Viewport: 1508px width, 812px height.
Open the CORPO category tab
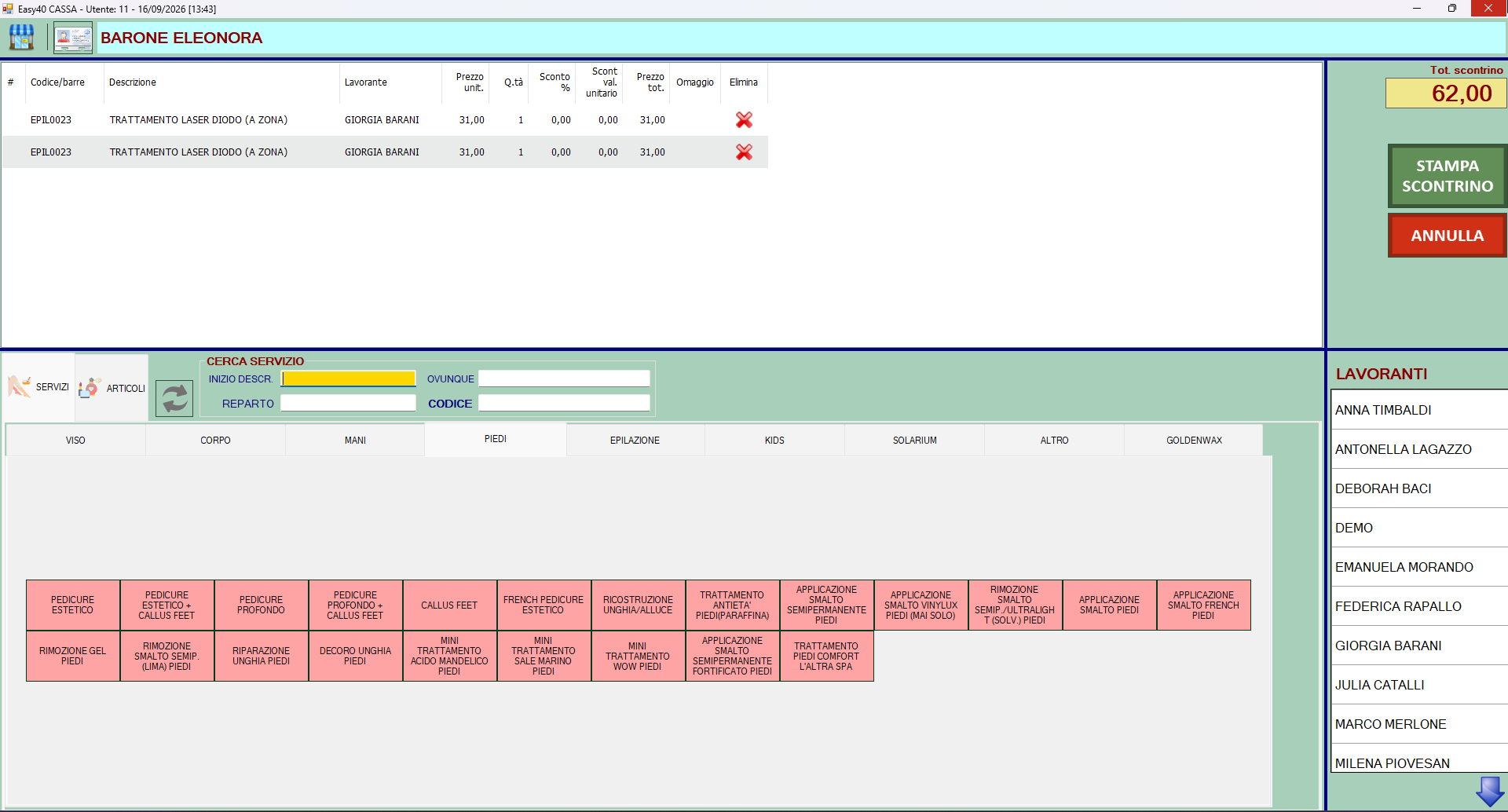215,441
